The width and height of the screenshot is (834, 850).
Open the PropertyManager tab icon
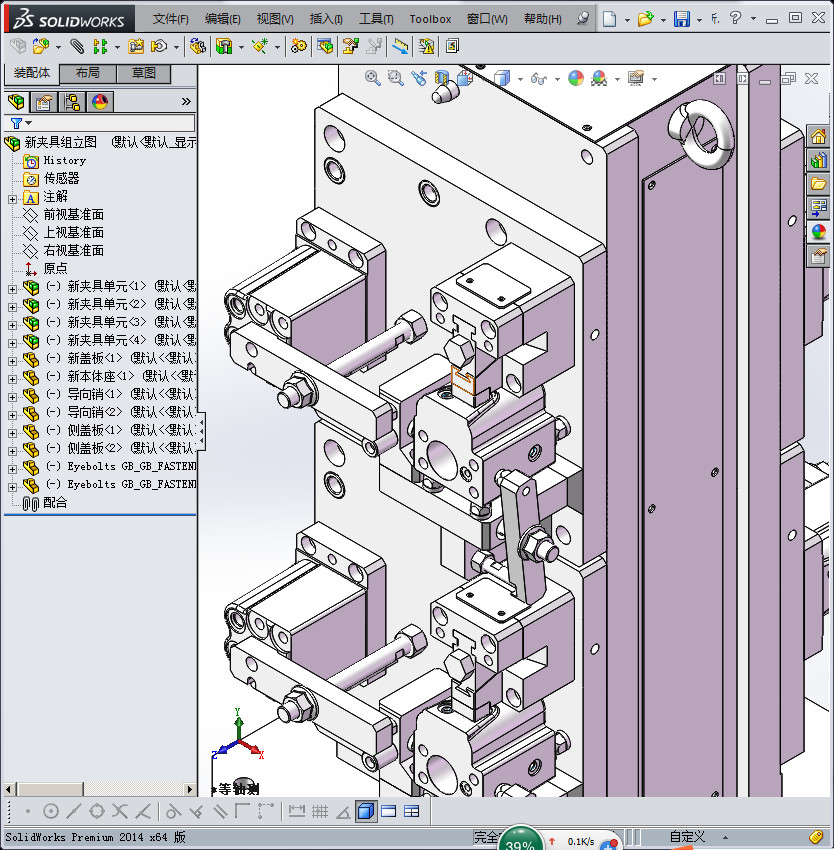44,101
